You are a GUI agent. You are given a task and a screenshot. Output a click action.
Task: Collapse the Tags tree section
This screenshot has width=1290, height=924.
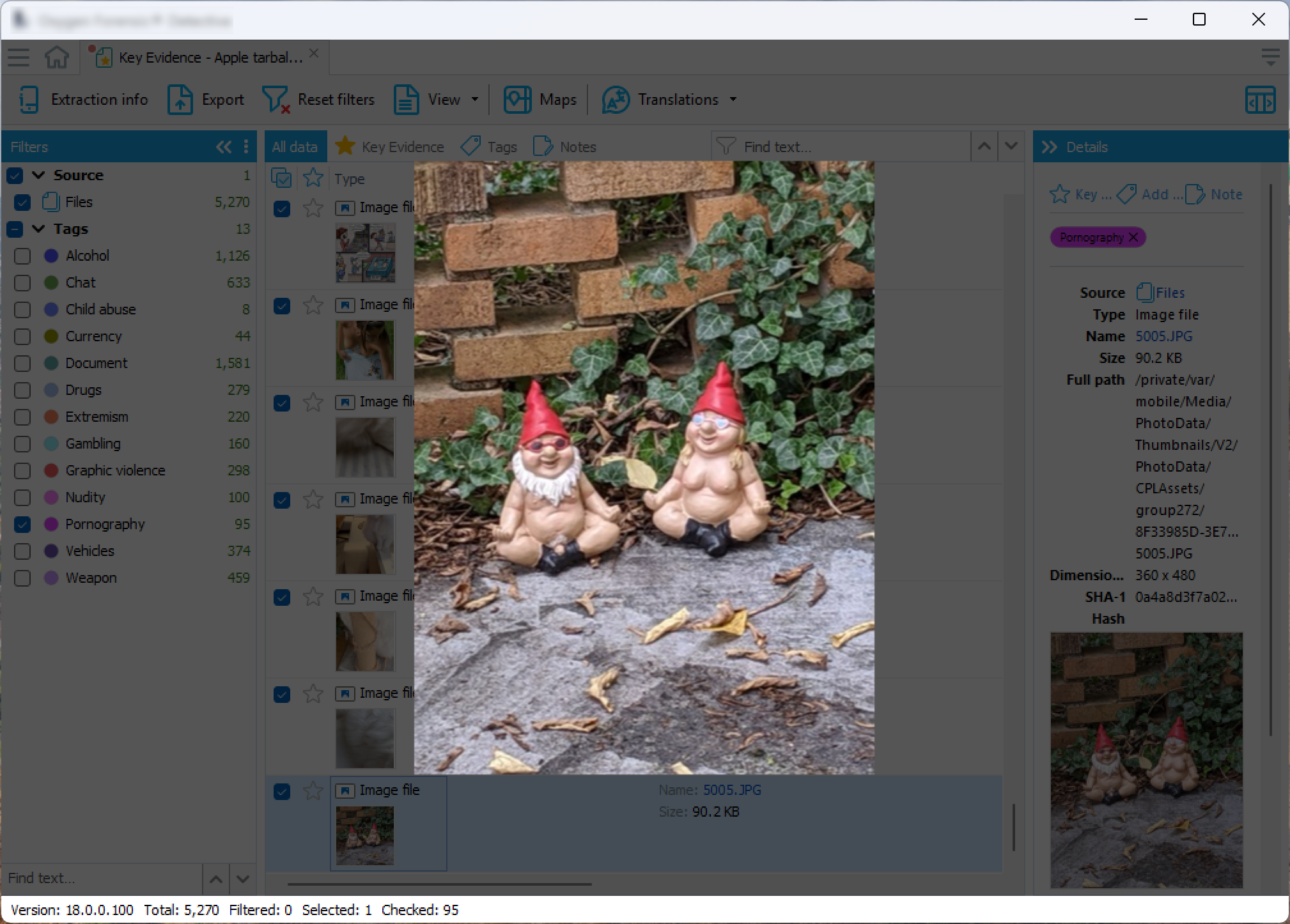coord(38,229)
